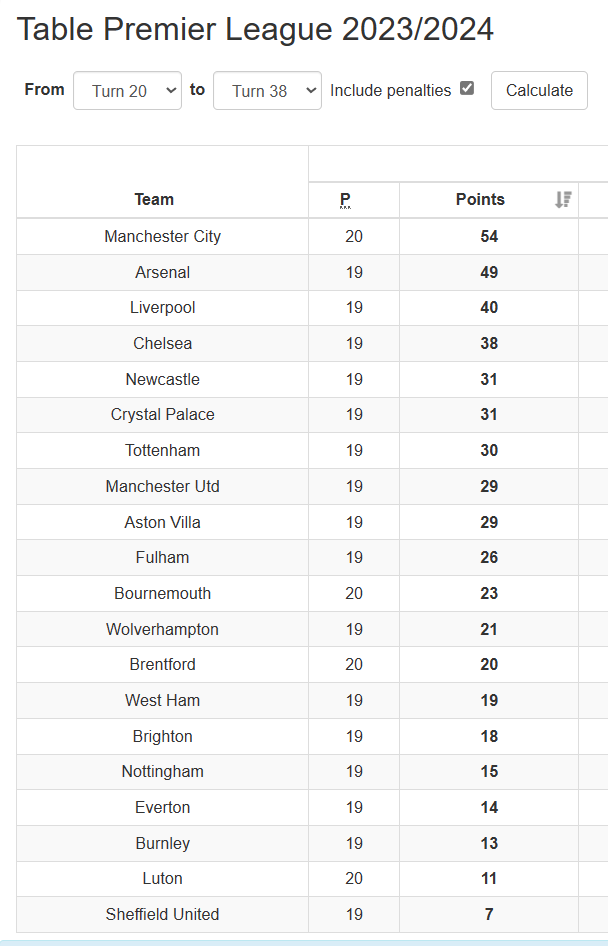Image resolution: width=608 pixels, height=946 pixels.
Task: Uncheck the Include penalties checkbox
Action: (x=467, y=88)
